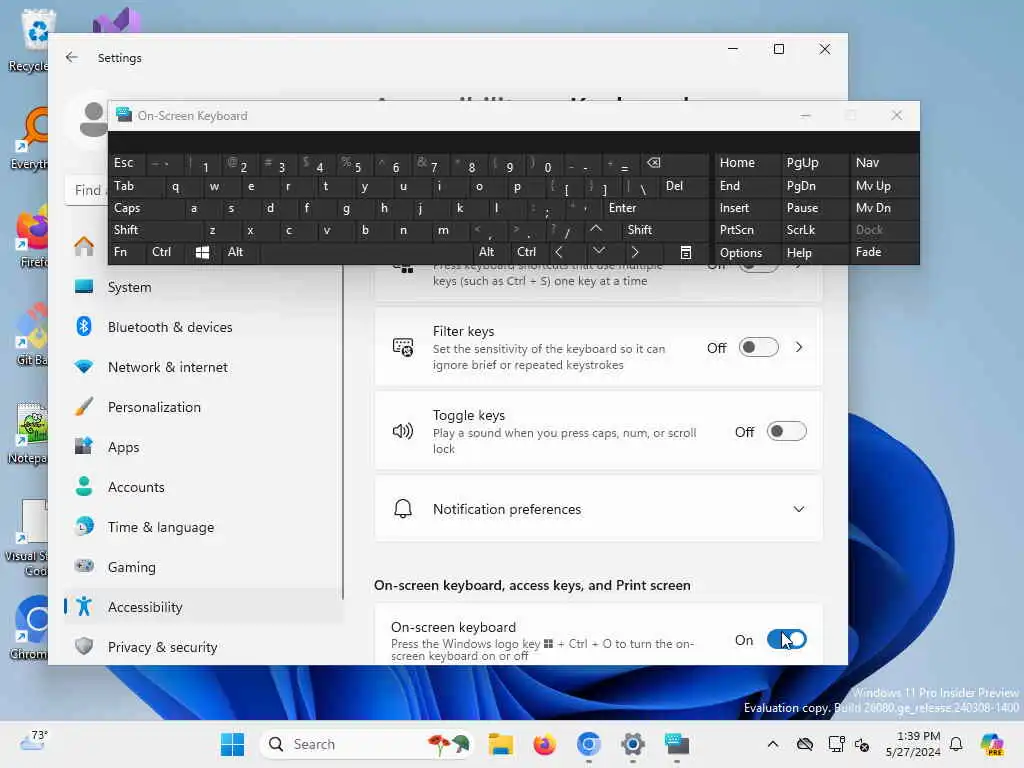Open the weather widget showing 73°
1024x768 pixels.
coord(34,743)
